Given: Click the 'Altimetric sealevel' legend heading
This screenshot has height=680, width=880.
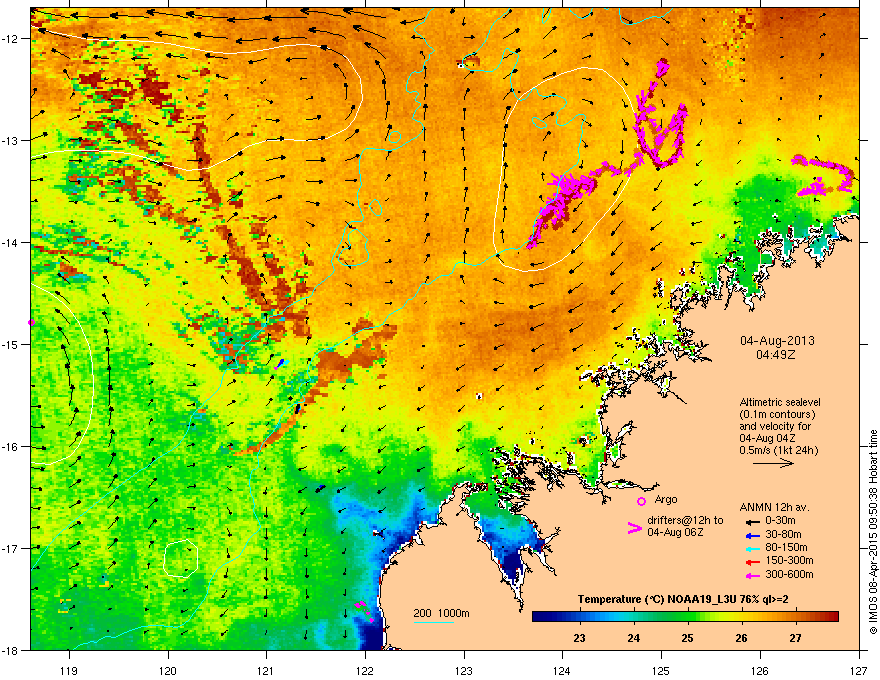Looking at the screenshot, I should (x=780, y=402).
